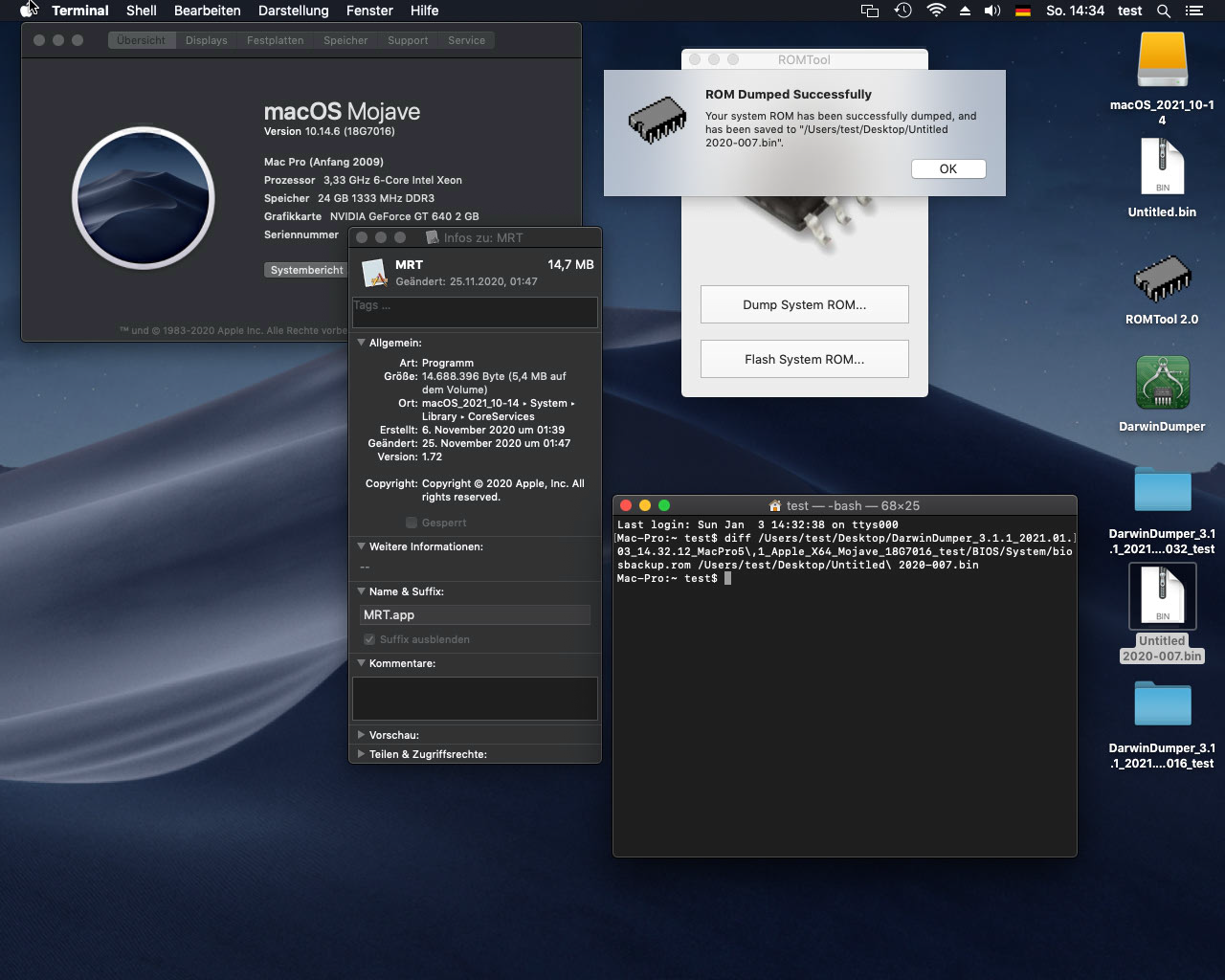Toggle the Gesperrt checkbox
This screenshot has height=980, width=1225.
tap(411, 523)
